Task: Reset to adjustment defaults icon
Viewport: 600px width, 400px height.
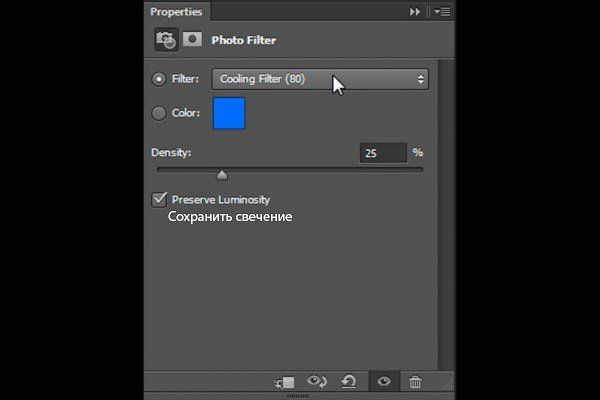Action: [349, 382]
